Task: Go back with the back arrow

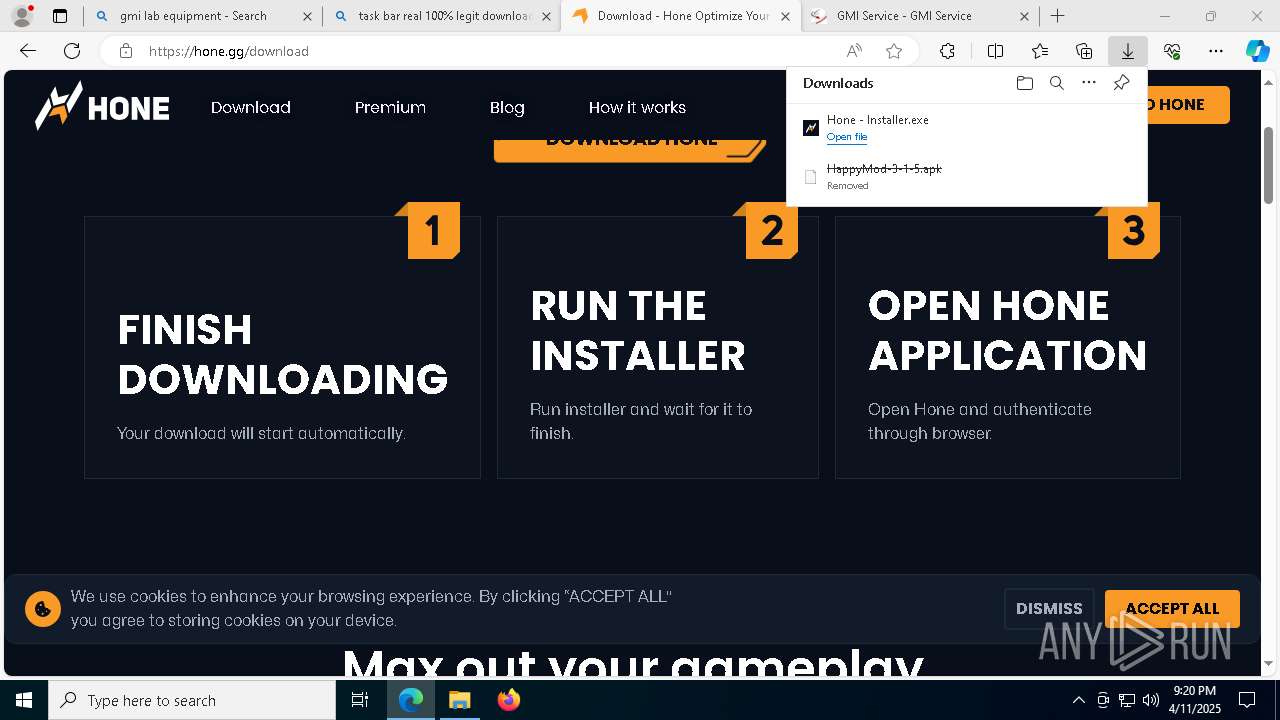Action: (28, 51)
